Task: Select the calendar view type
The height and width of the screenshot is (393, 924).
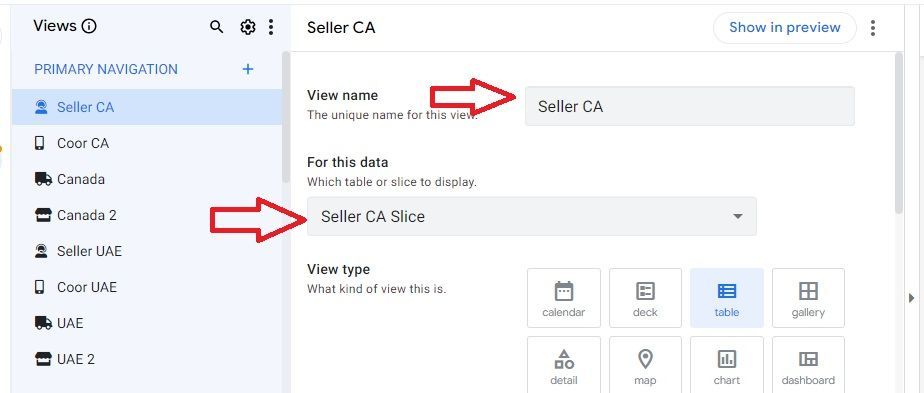Action: pyautogui.click(x=564, y=298)
